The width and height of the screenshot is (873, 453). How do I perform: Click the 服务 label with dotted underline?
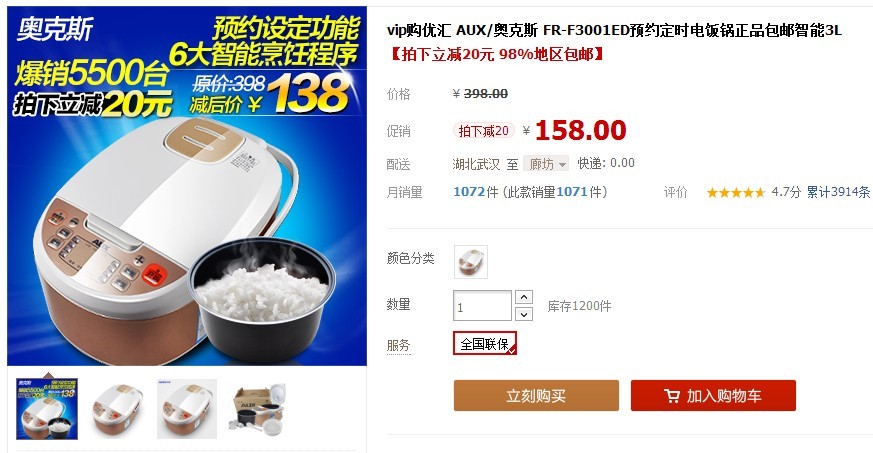399,345
